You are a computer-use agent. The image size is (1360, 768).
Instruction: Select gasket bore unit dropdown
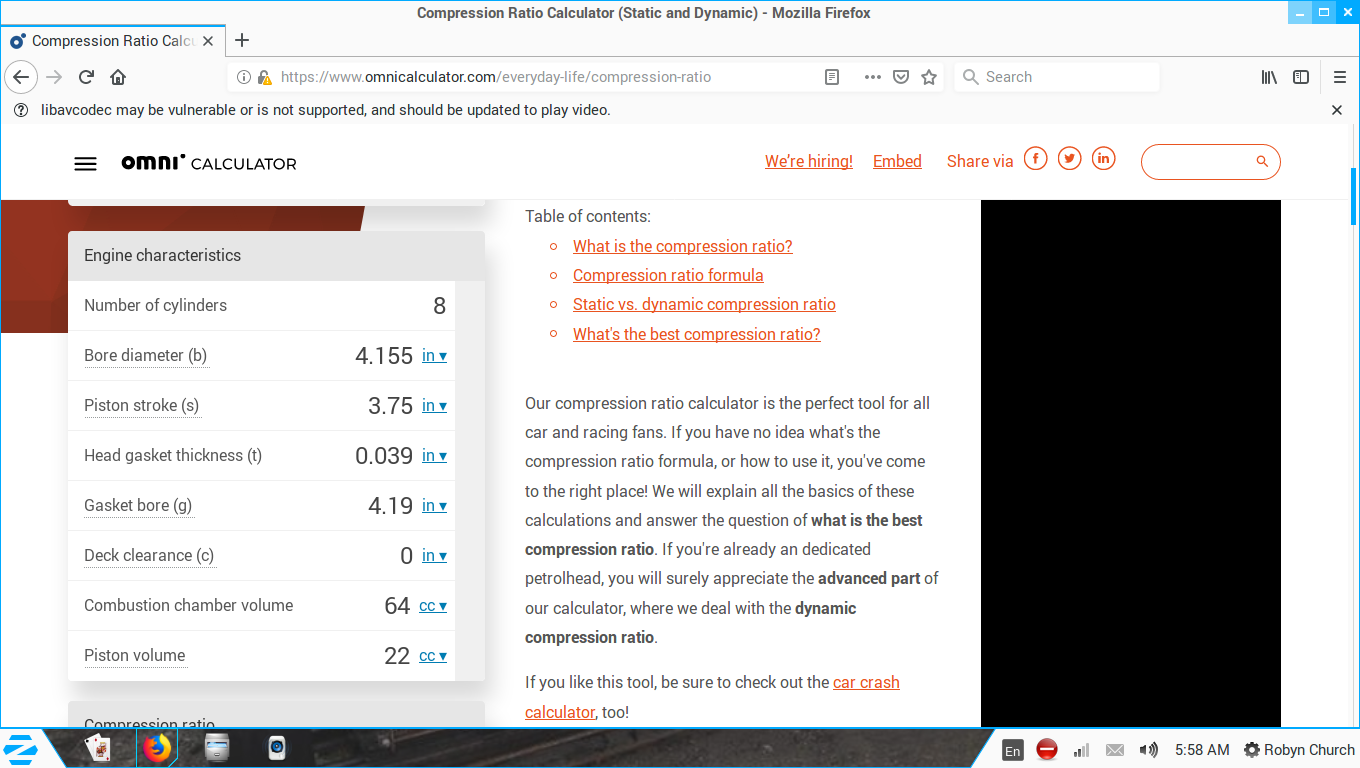pos(434,505)
